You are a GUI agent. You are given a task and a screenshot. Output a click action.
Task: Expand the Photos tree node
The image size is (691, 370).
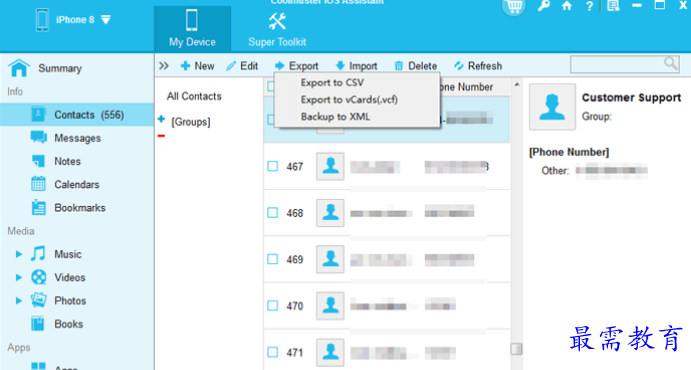(19, 301)
